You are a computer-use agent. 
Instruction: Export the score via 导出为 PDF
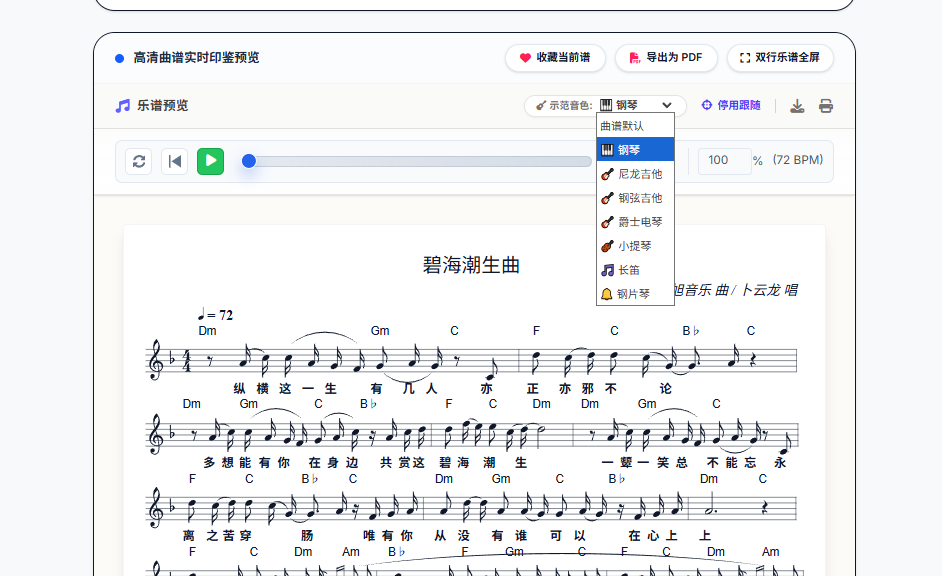(x=666, y=58)
